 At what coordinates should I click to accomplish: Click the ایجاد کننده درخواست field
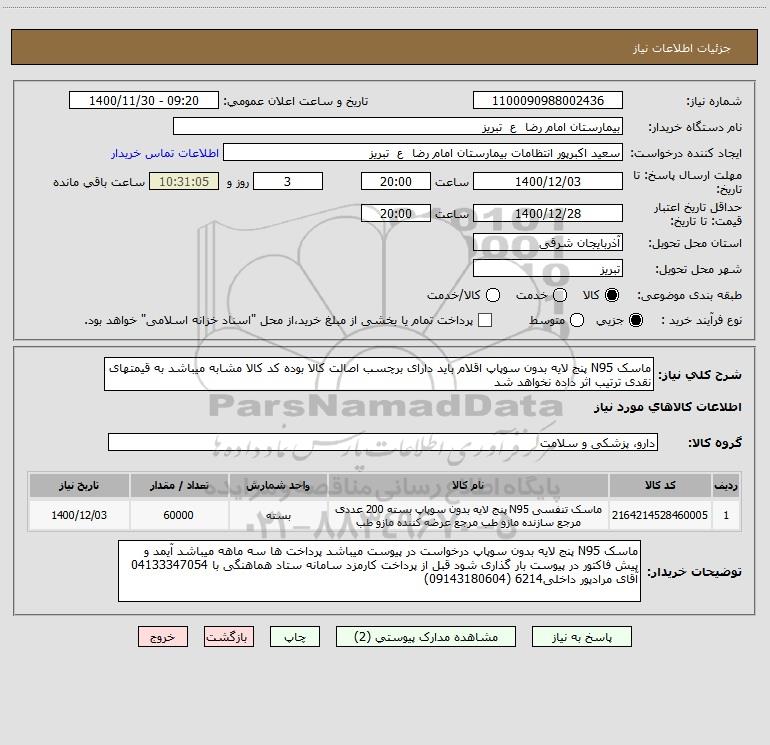(x=423, y=153)
